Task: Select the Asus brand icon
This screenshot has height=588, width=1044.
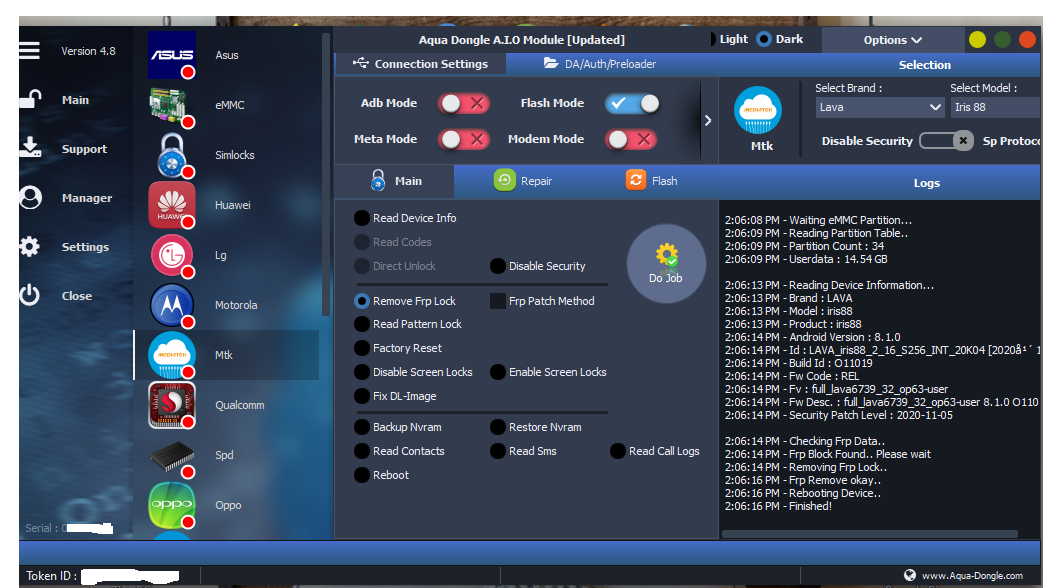Action: click(172, 55)
